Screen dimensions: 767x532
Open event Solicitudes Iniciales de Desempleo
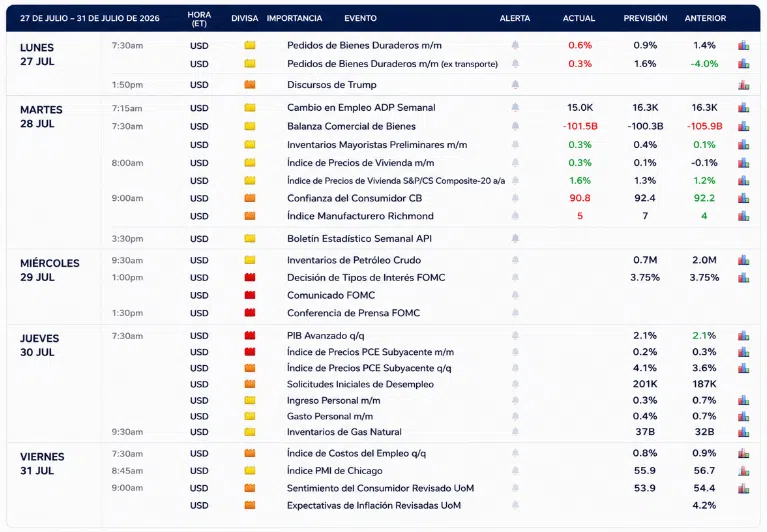361,384
